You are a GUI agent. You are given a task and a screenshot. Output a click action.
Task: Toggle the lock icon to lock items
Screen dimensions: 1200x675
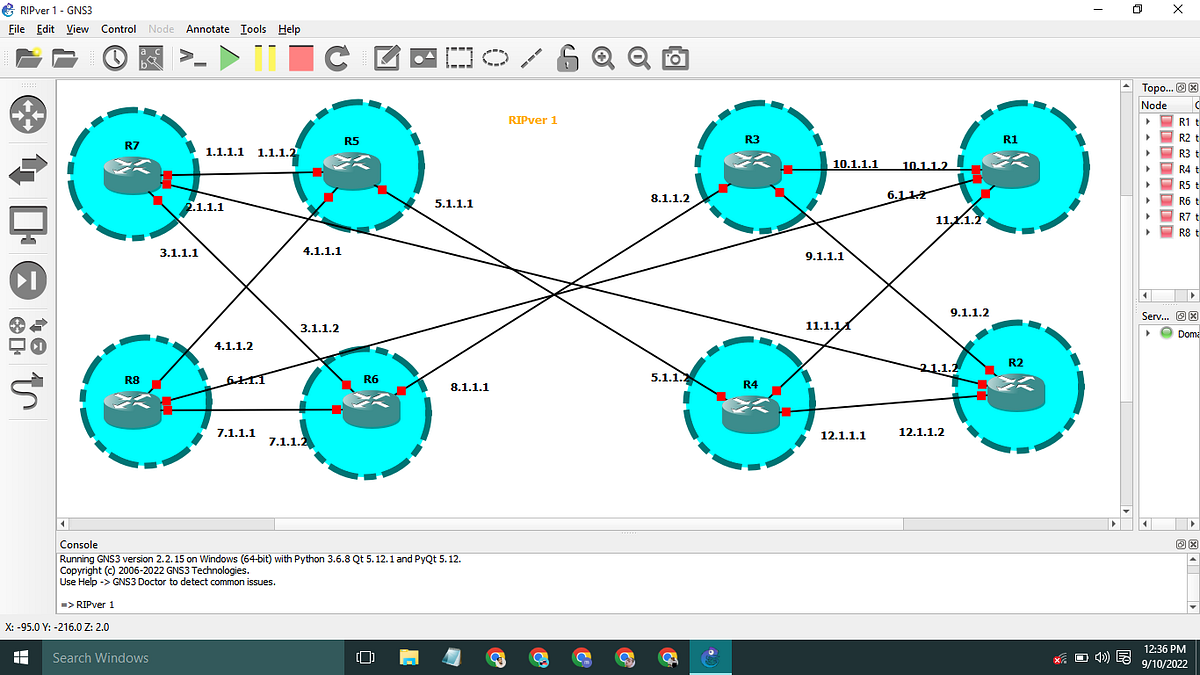(567, 58)
